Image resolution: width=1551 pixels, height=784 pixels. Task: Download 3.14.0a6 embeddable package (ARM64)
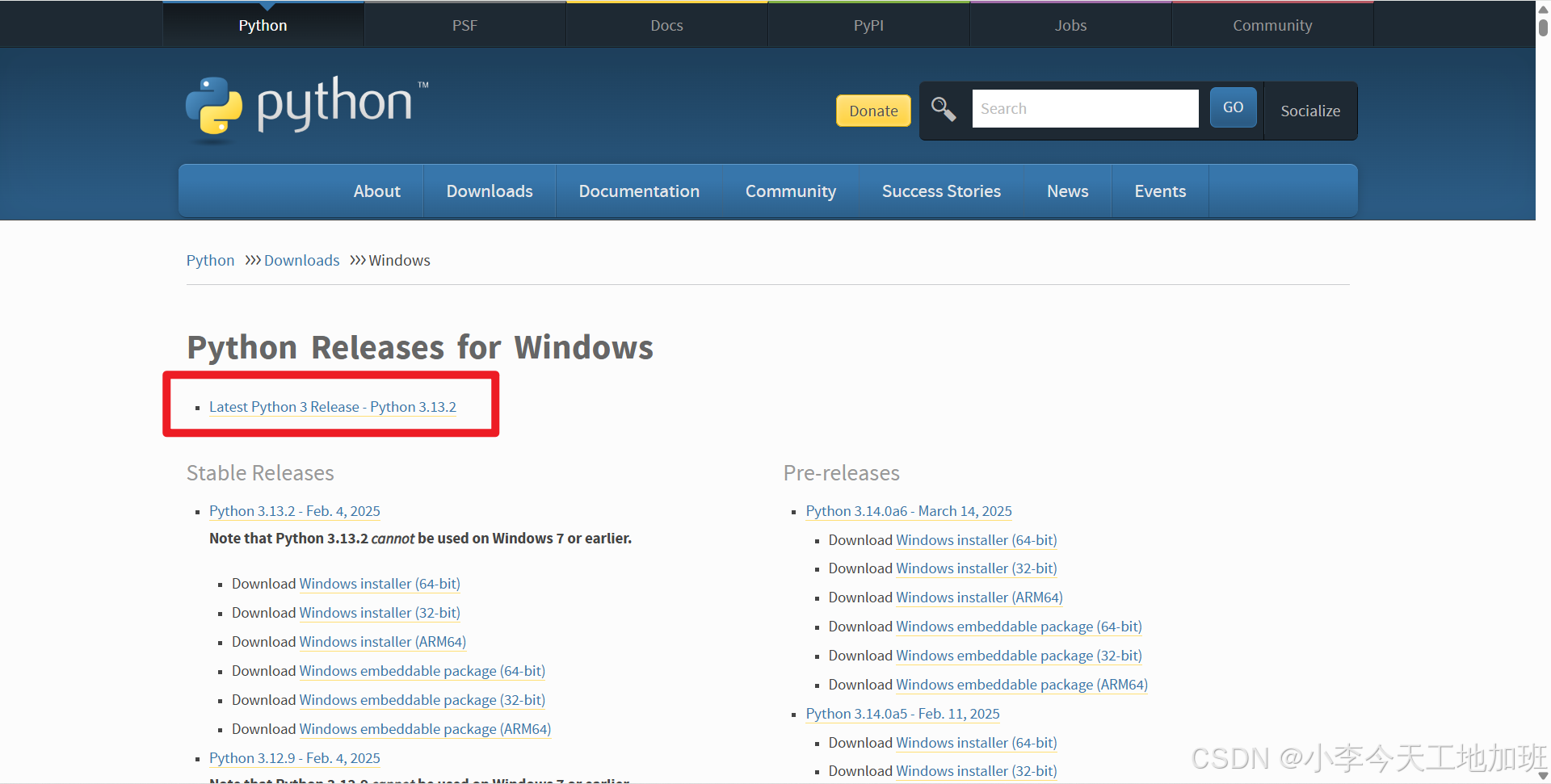(1022, 685)
